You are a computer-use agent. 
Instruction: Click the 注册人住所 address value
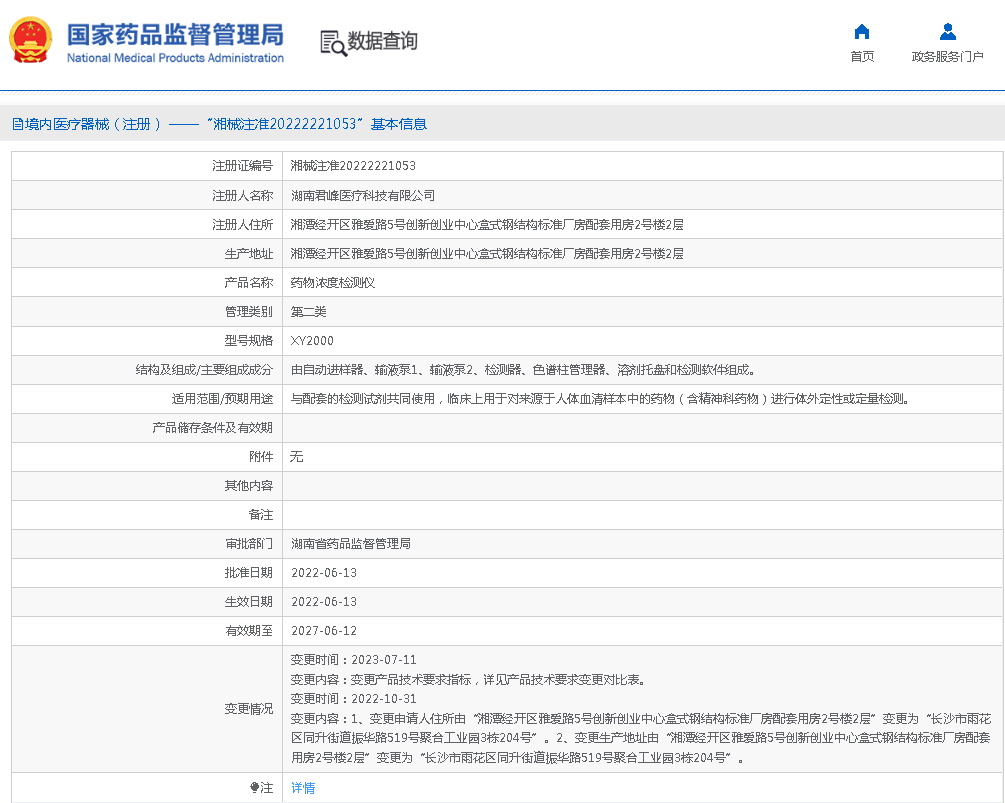click(x=487, y=224)
